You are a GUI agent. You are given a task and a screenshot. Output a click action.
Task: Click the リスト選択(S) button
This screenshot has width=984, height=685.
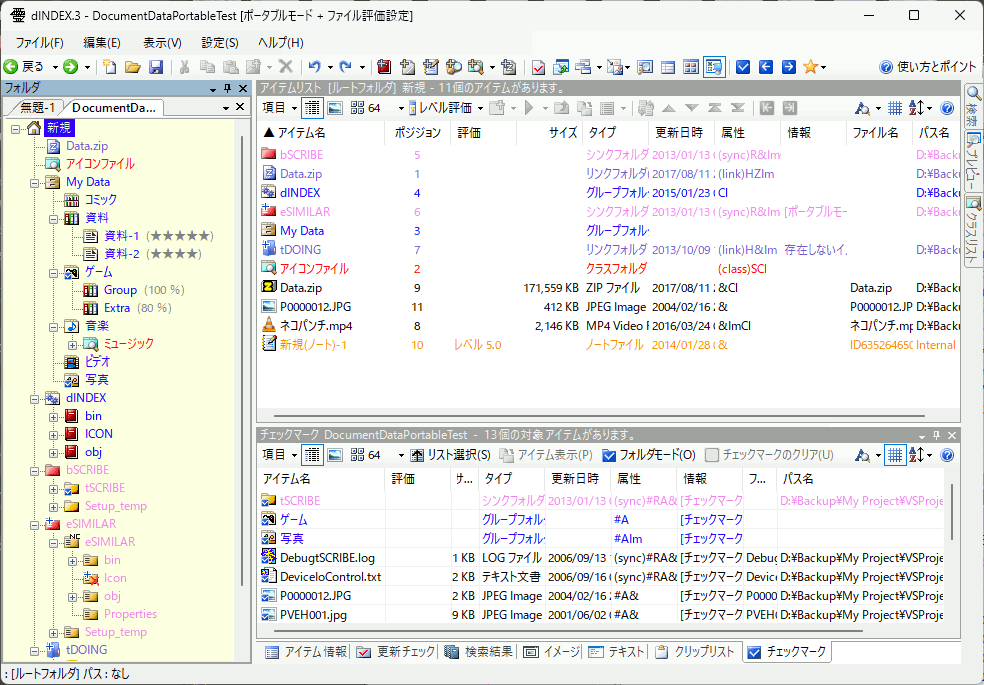pos(451,455)
